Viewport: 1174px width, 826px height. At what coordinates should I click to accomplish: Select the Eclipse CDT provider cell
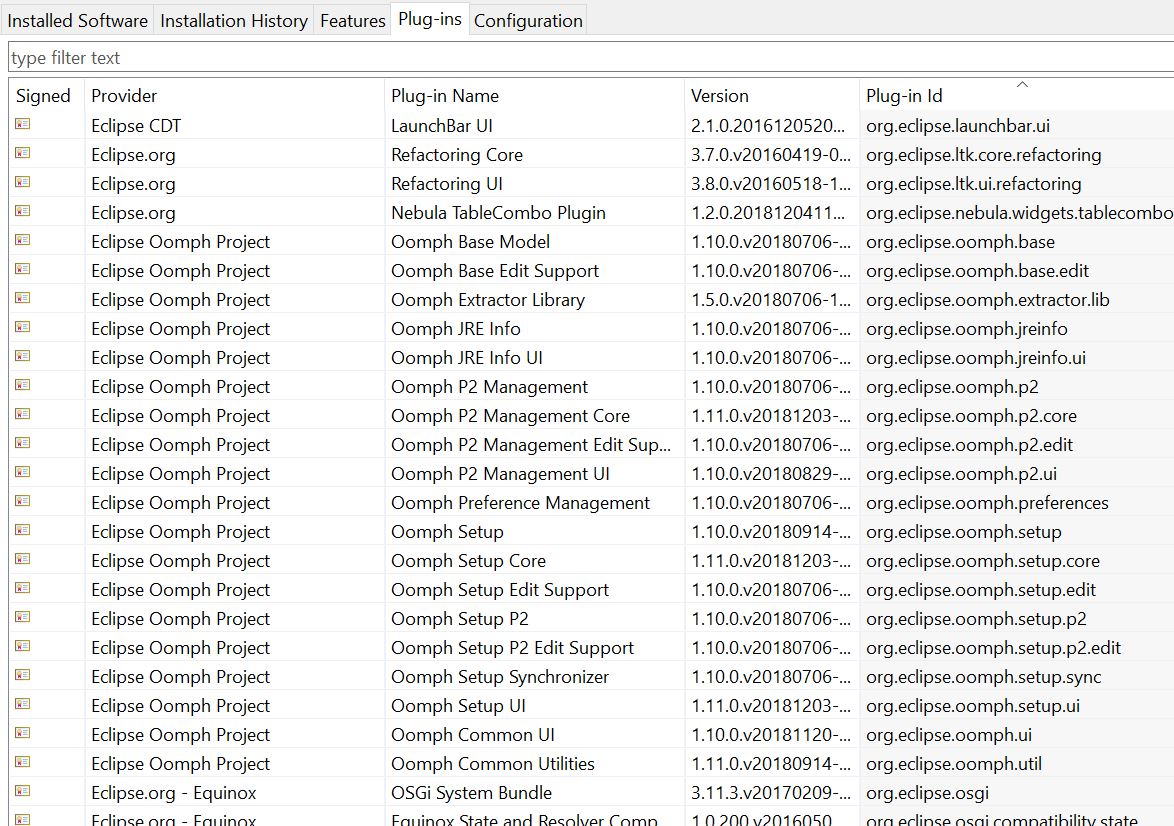pos(136,126)
